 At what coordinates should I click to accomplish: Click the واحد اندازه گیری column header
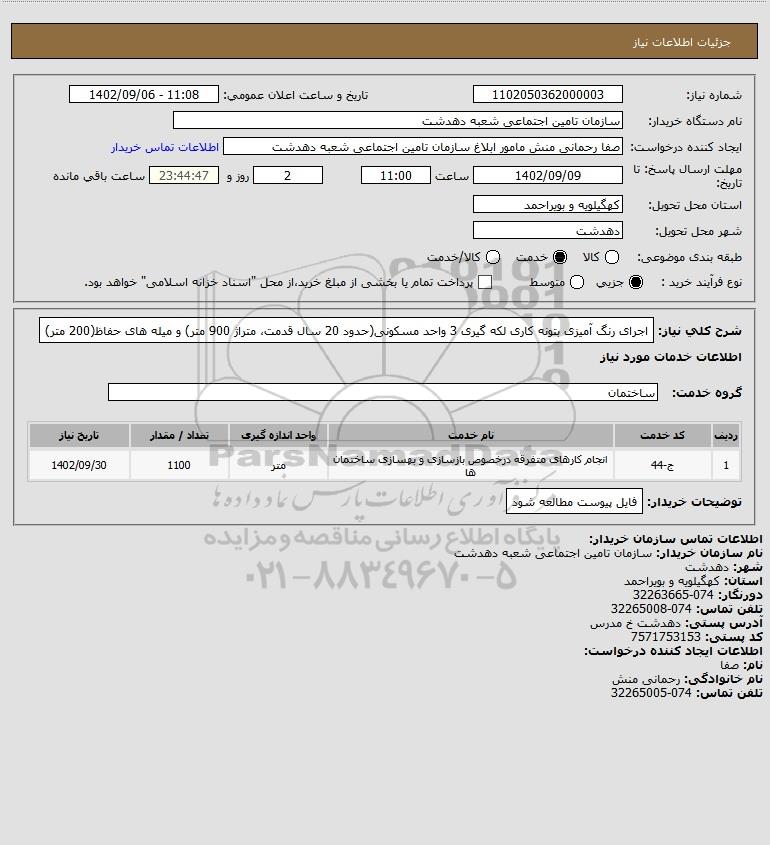tap(278, 435)
